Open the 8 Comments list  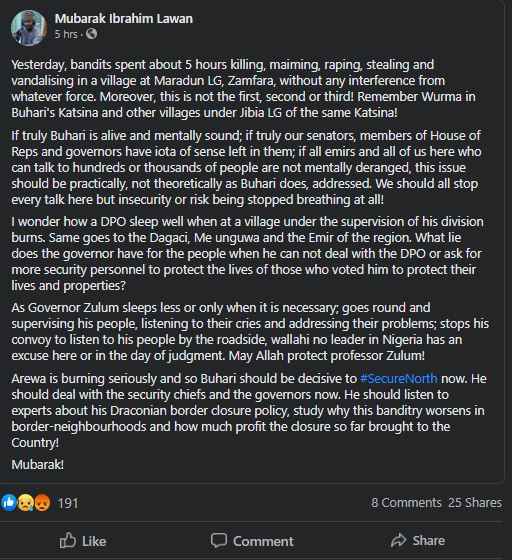point(406,503)
